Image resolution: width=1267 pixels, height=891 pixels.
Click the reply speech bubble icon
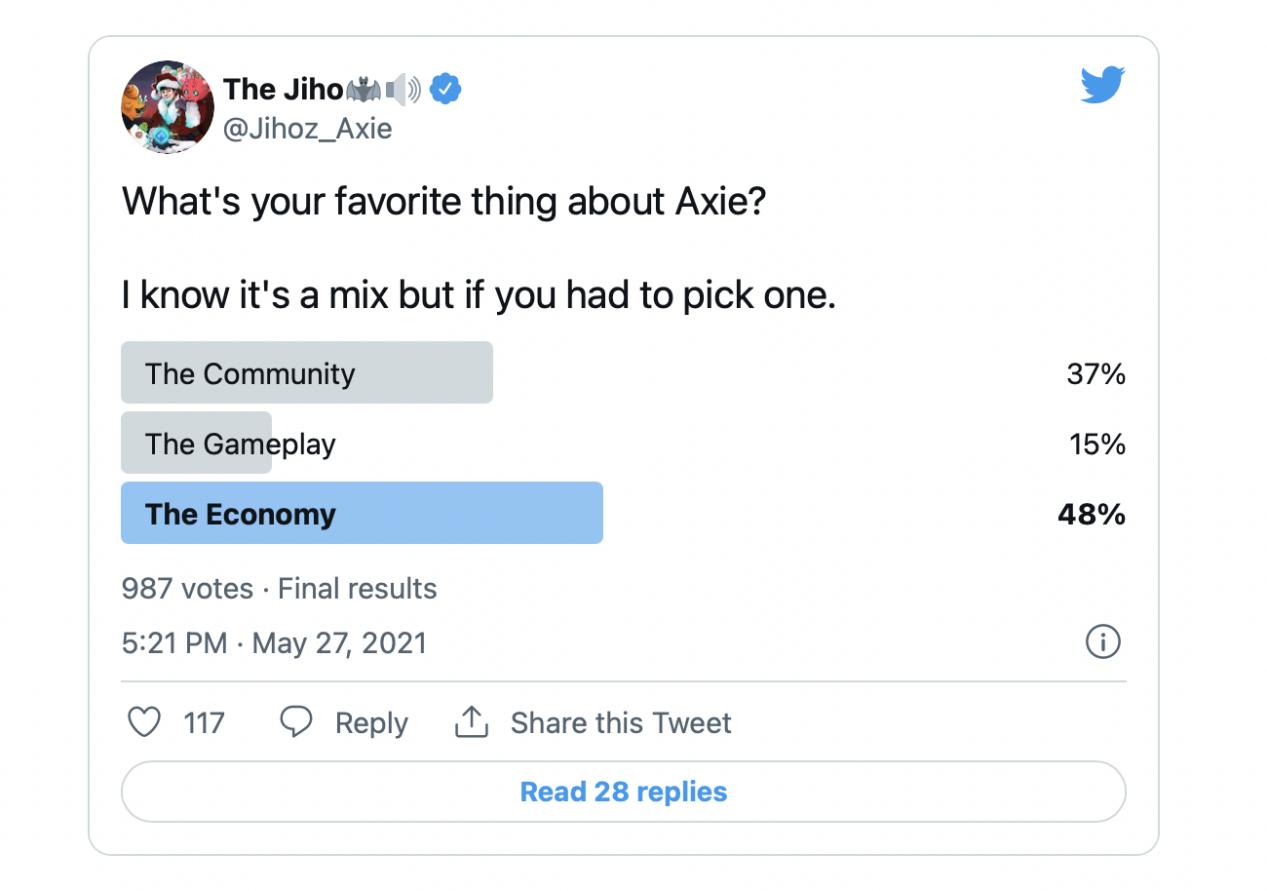(296, 722)
